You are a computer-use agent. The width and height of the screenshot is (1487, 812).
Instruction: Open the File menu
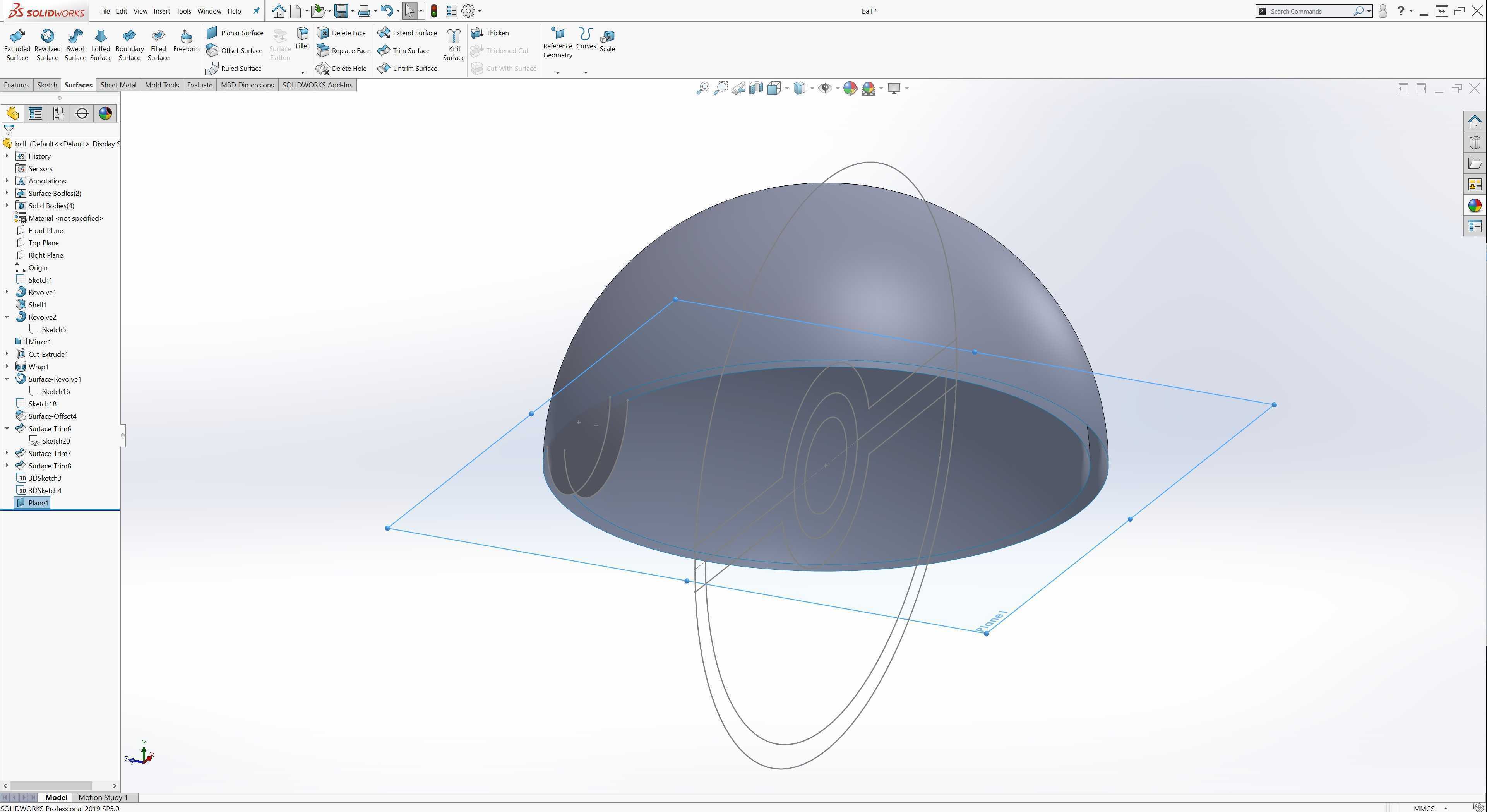click(x=105, y=11)
